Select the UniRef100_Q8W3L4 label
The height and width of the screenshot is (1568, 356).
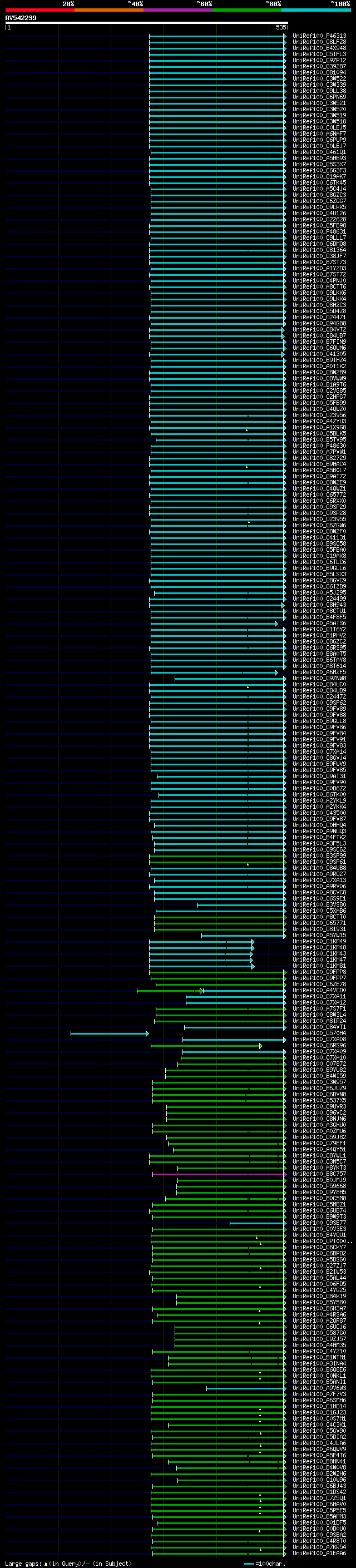point(319,1015)
